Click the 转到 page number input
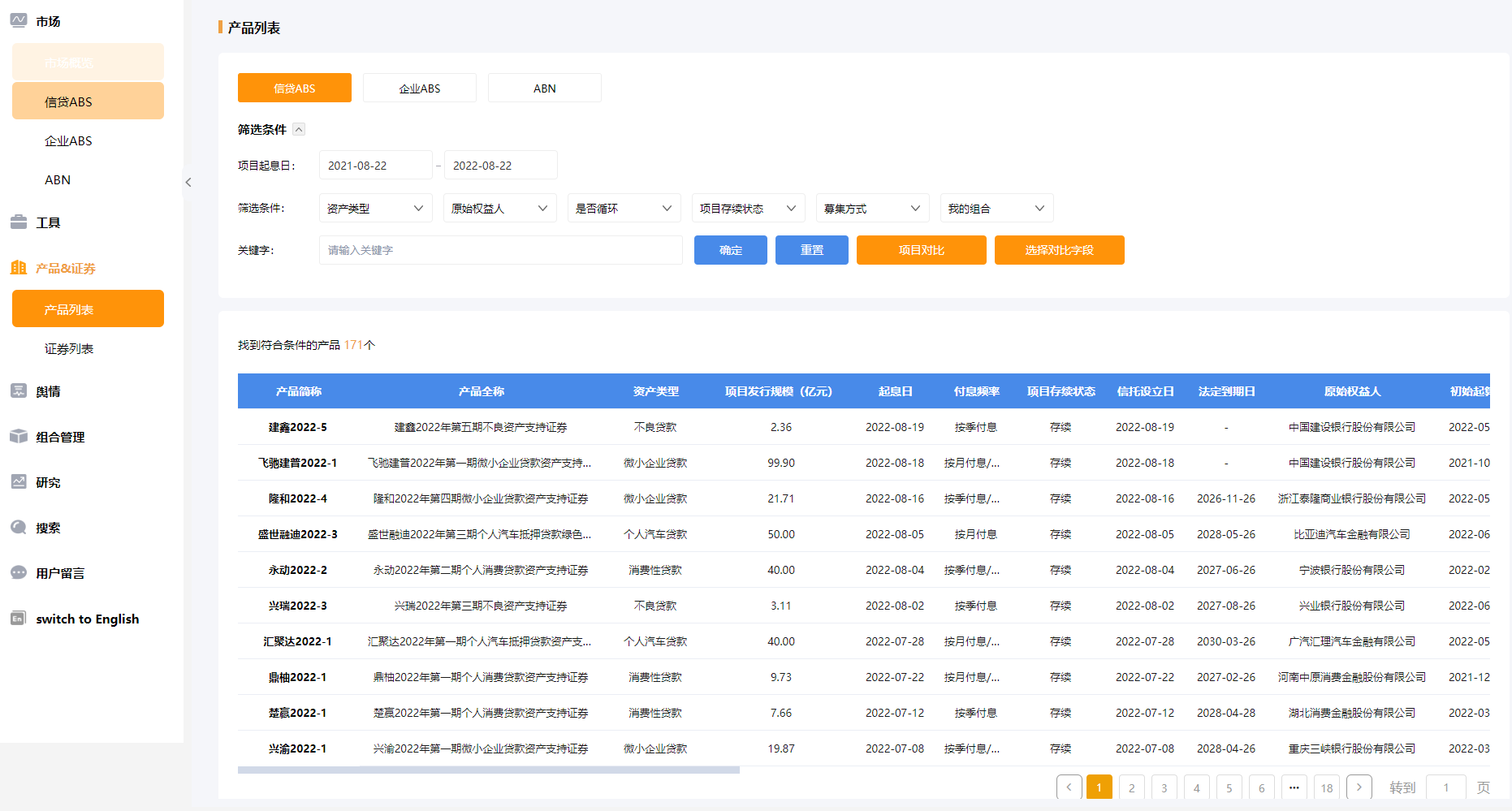The image size is (1512, 811). tap(1446, 787)
